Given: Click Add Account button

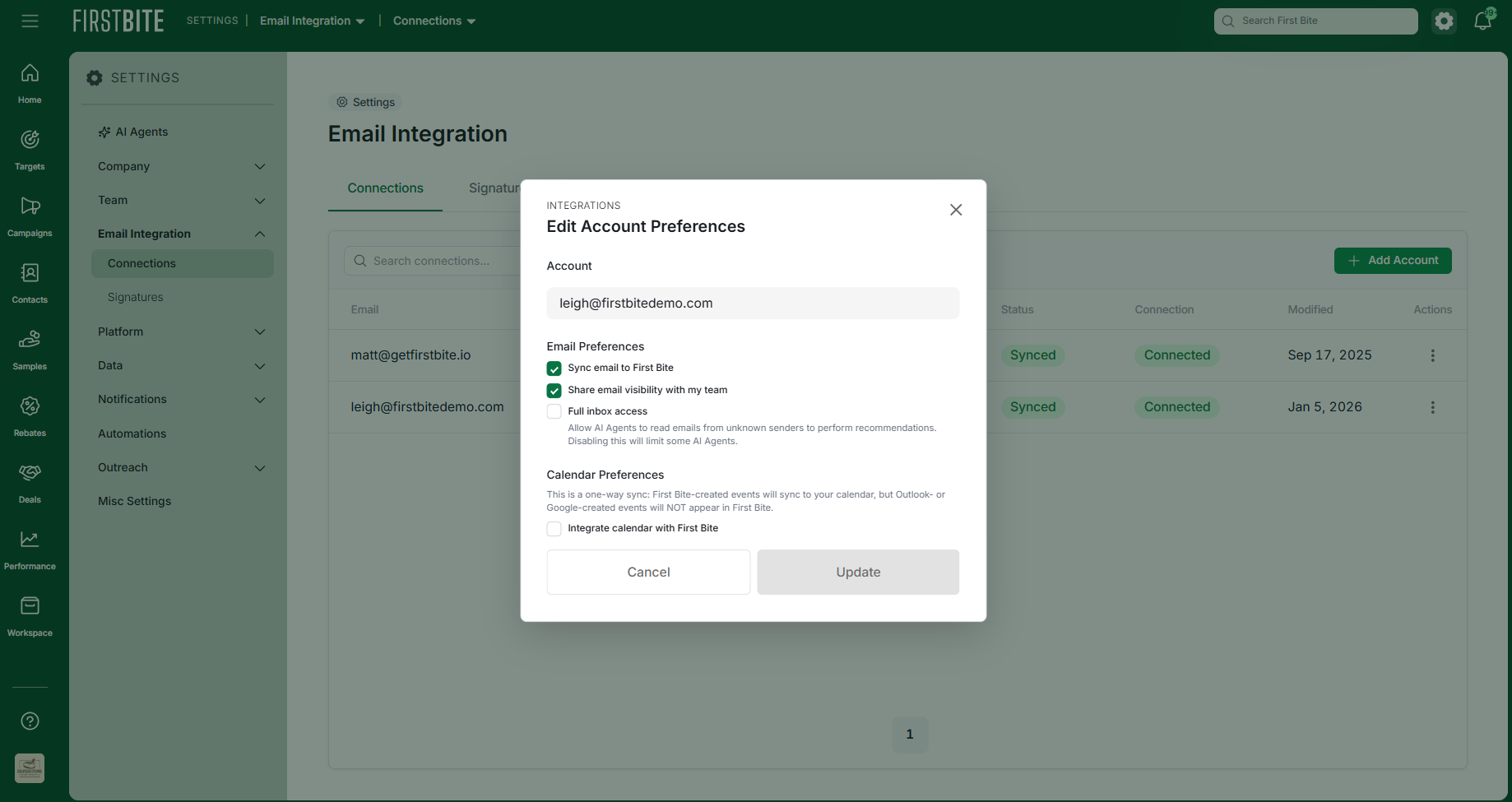Looking at the screenshot, I should pos(1393,261).
